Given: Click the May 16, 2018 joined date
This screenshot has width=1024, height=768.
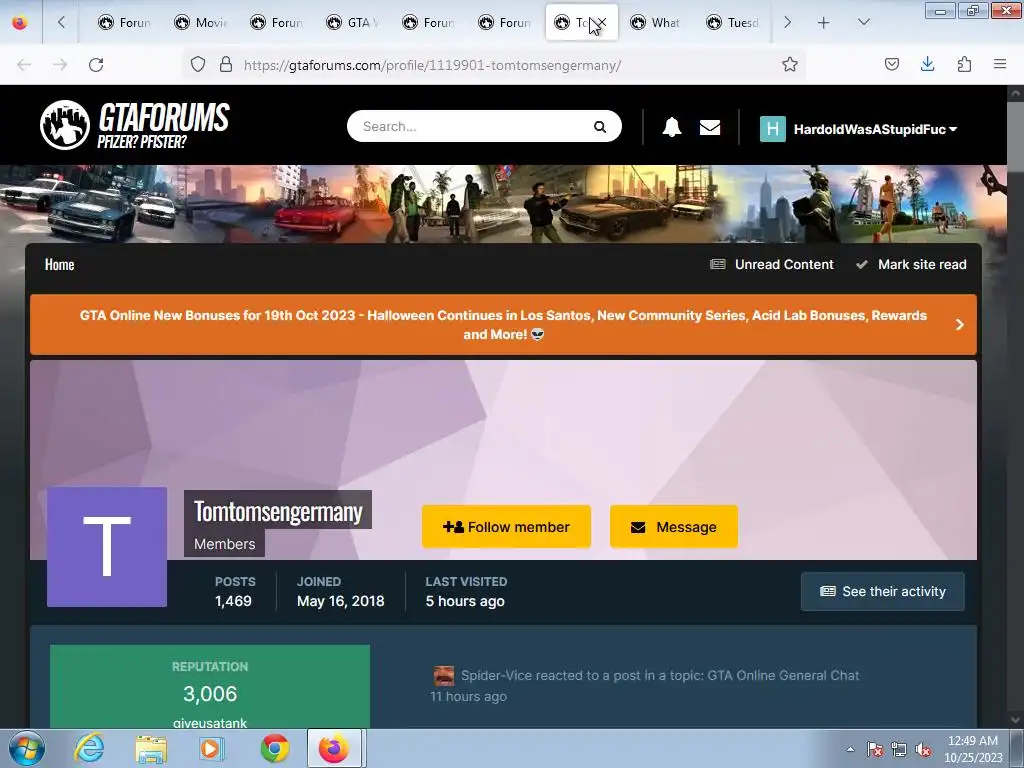Looking at the screenshot, I should click(x=340, y=601).
